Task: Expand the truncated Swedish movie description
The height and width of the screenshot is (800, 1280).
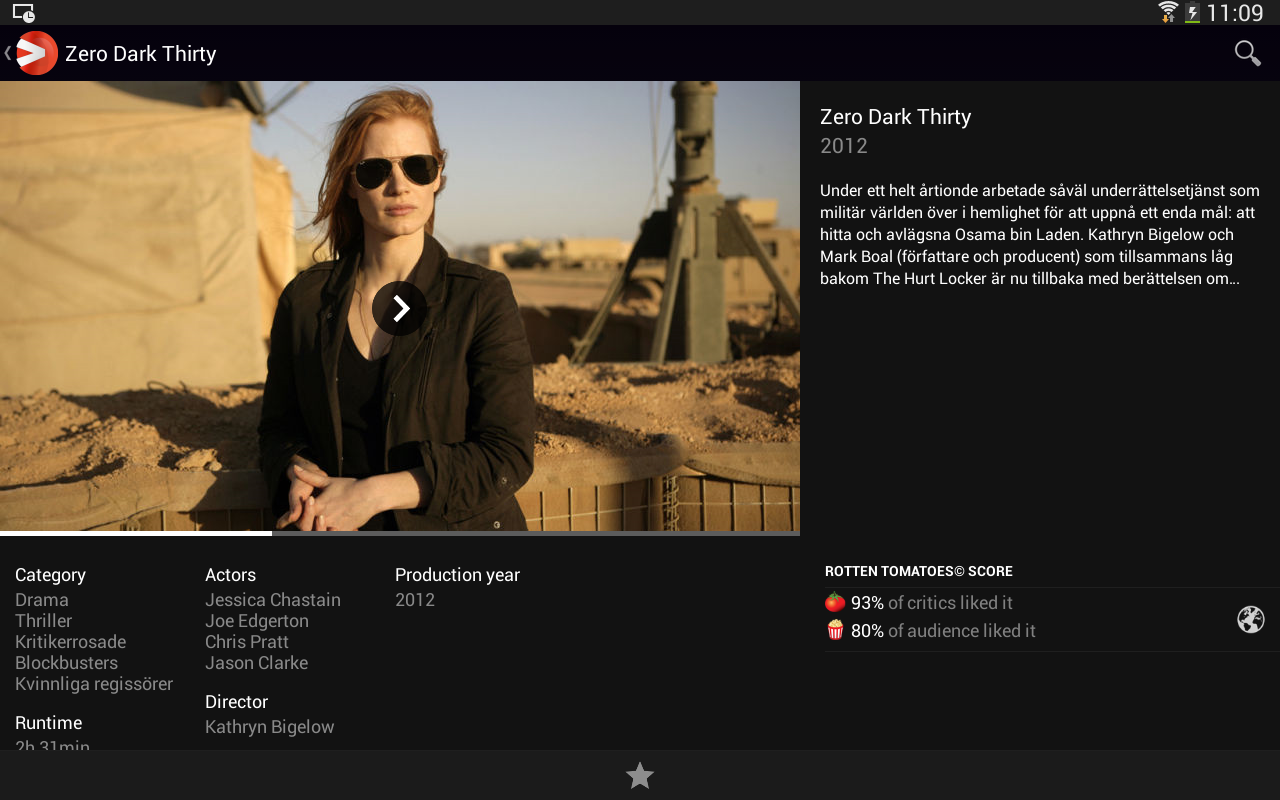Action: click(1040, 235)
